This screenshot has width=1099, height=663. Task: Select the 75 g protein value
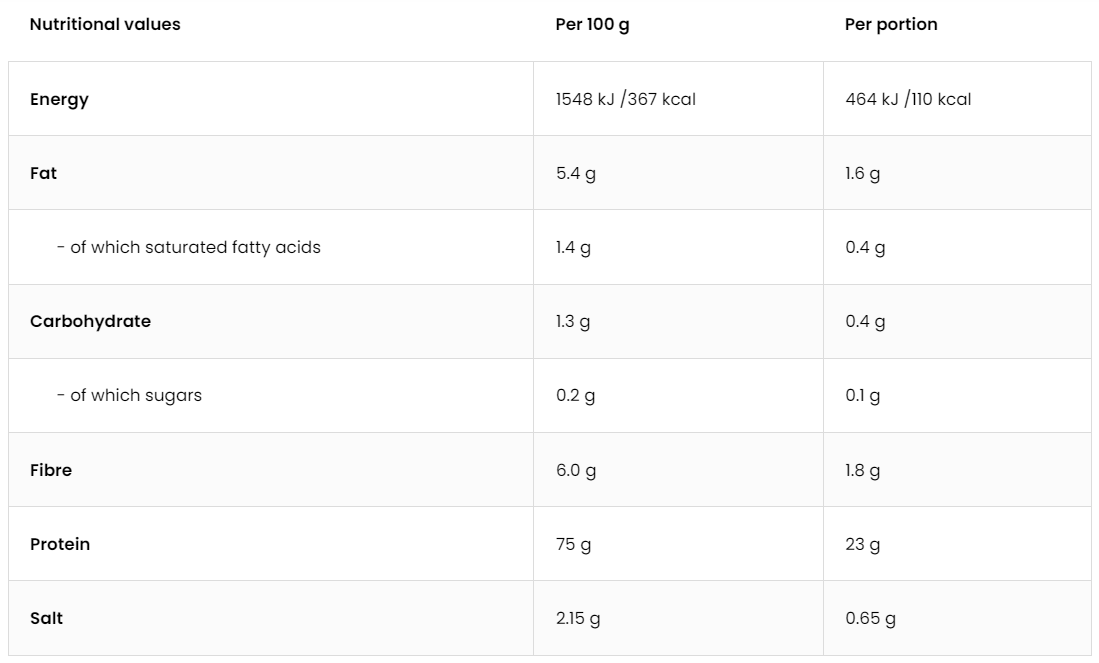(x=573, y=544)
